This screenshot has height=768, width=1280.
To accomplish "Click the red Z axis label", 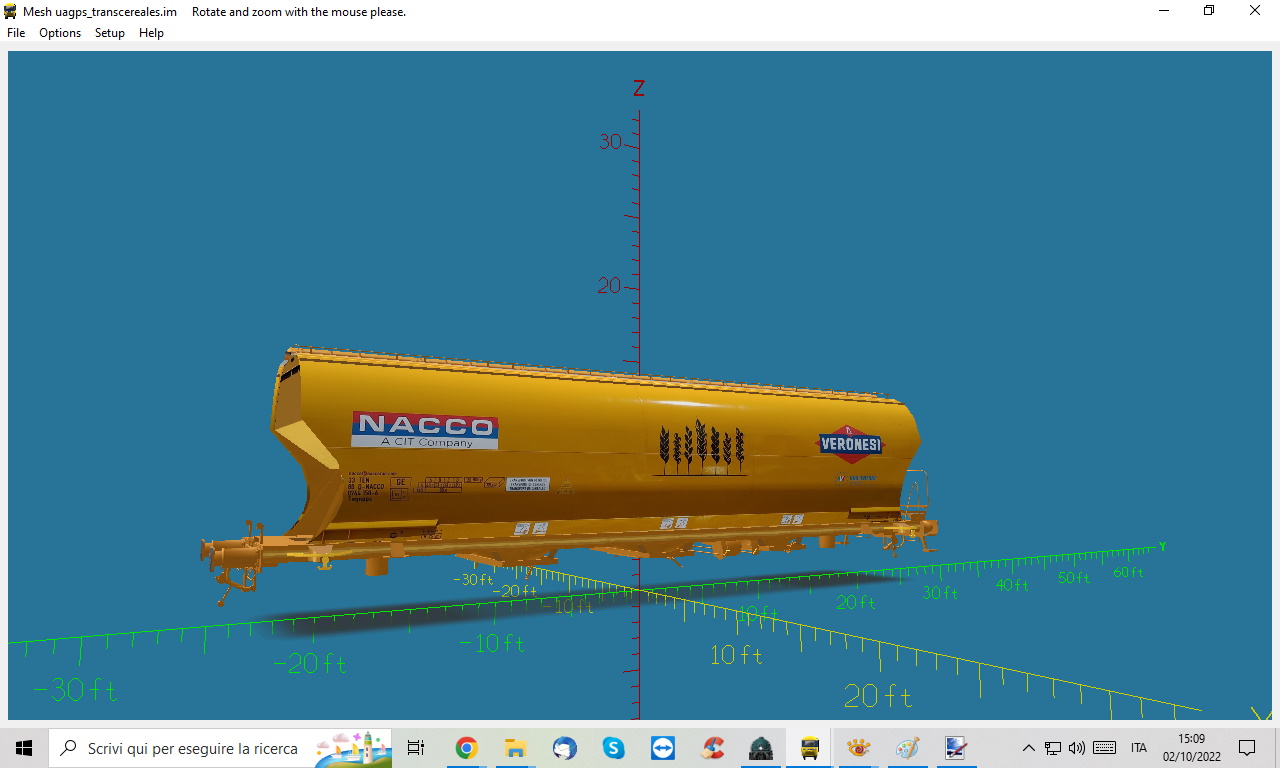I will (639, 89).
